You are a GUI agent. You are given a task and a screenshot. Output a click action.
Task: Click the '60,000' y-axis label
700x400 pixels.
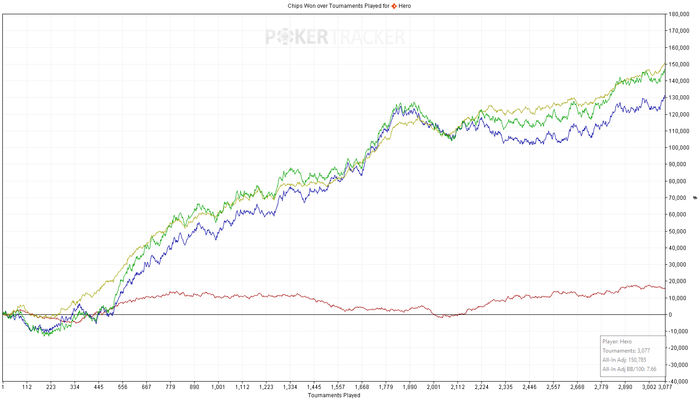click(x=678, y=214)
